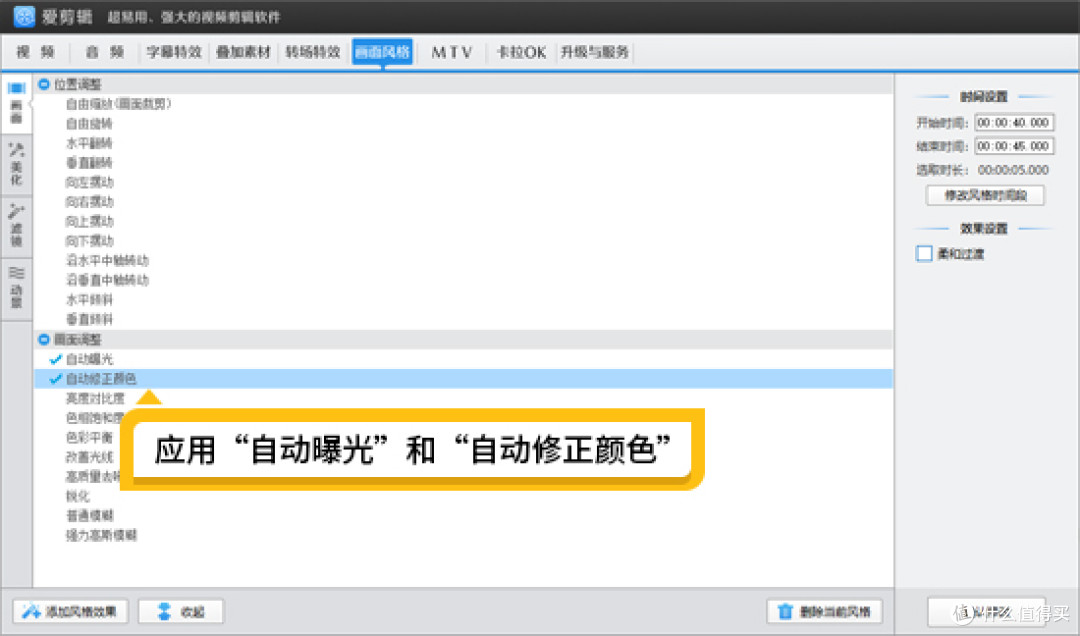The height and width of the screenshot is (636, 1080).
Task: Edit the 结束时间 end time field
Action: (x=1014, y=146)
